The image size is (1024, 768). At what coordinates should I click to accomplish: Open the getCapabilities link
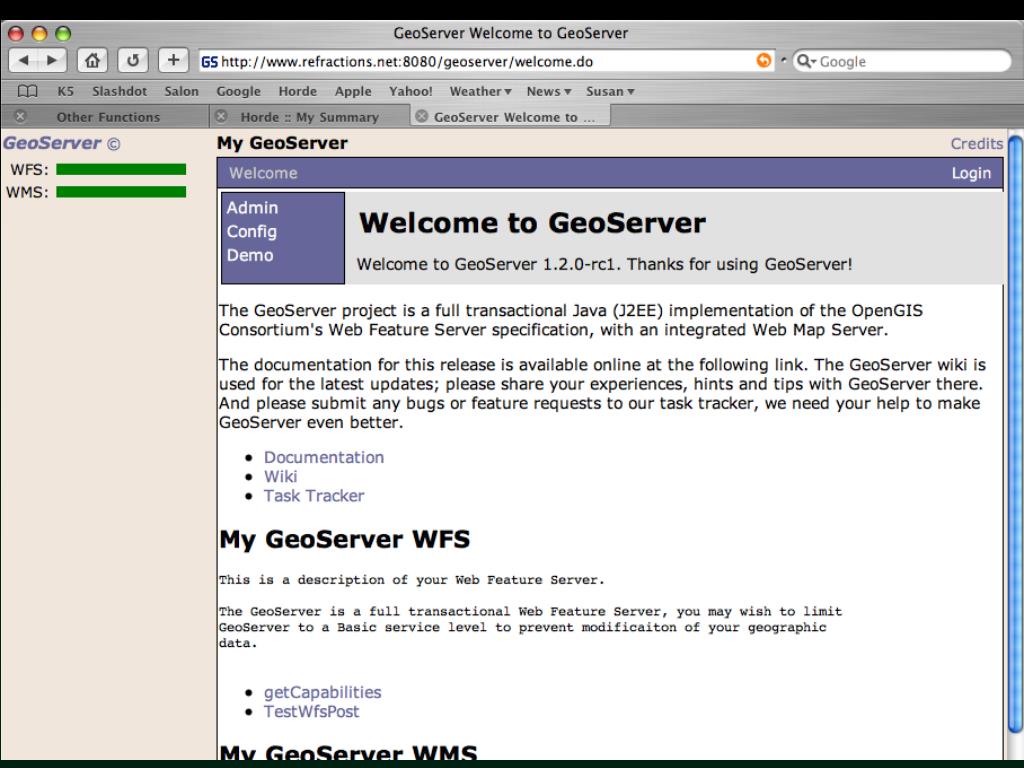tap(323, 692)
